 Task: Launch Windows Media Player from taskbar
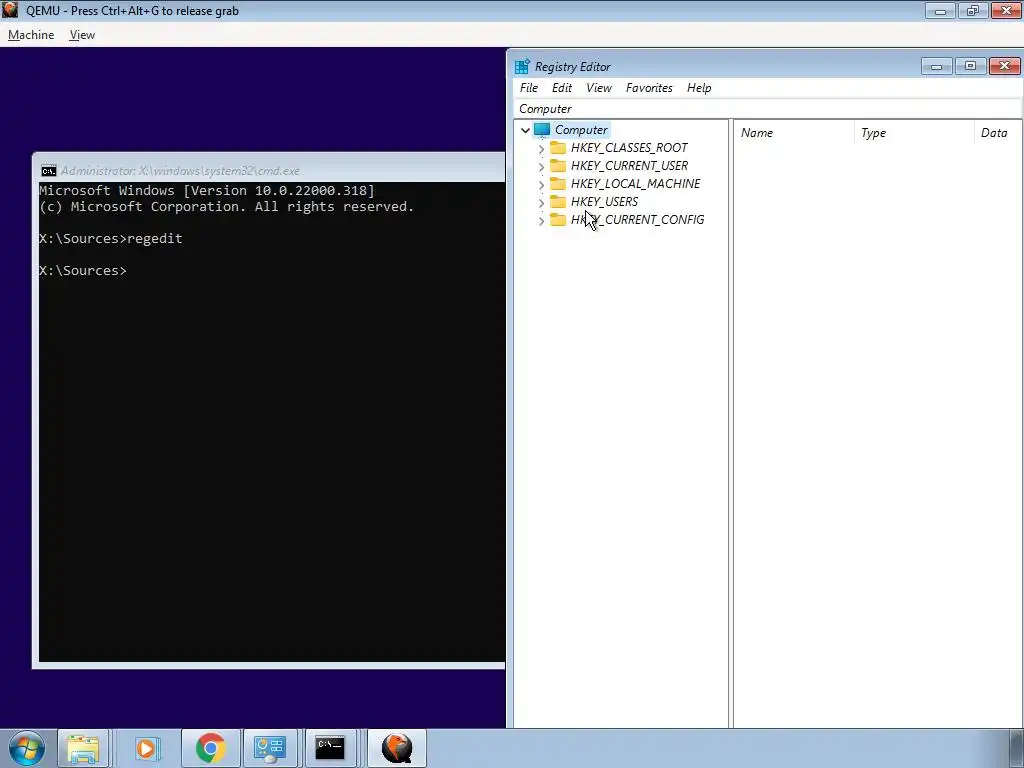point(146,748)
